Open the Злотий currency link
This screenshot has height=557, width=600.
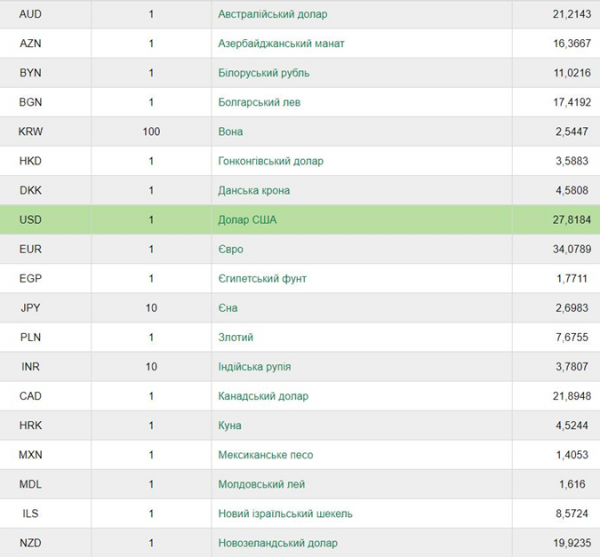(236, 337)
